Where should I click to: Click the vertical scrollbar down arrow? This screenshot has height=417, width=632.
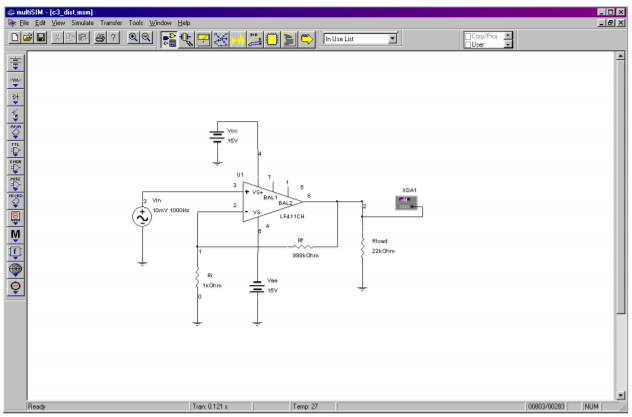620,393
